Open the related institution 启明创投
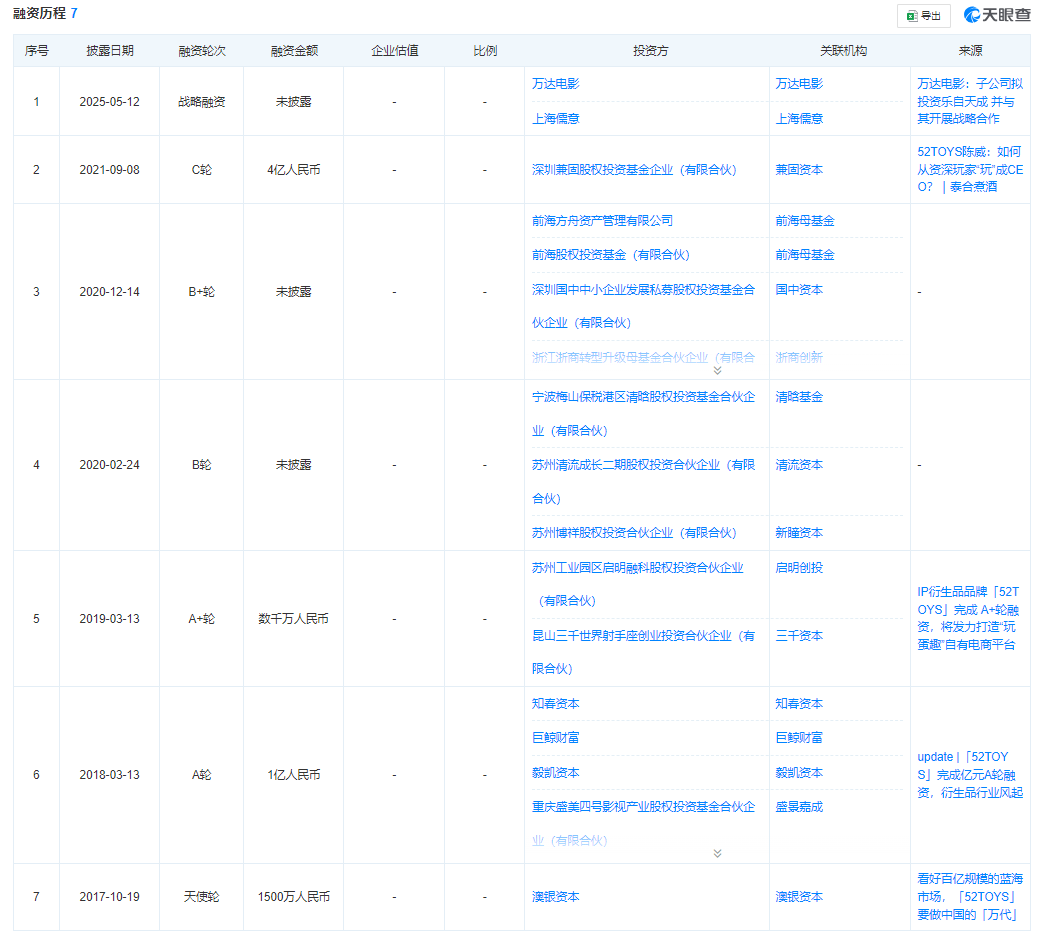The image size is (1042, 940). [799, 568]
